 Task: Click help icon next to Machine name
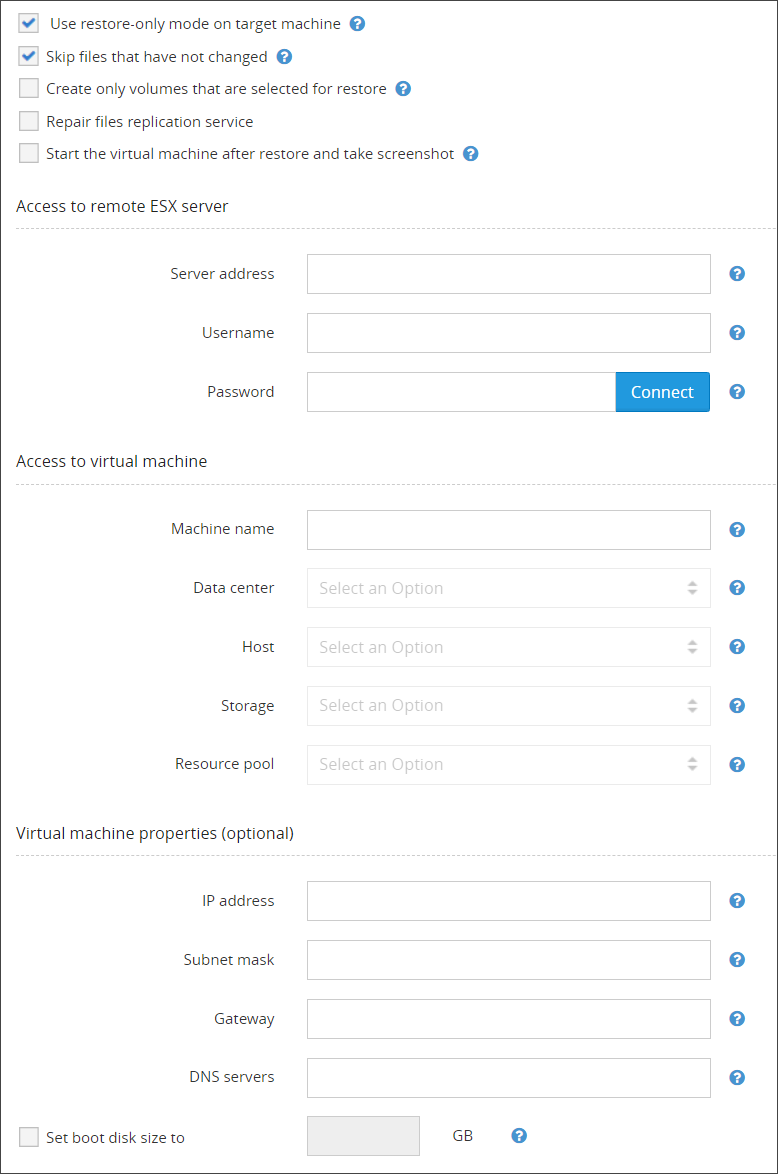click(737, 530)
